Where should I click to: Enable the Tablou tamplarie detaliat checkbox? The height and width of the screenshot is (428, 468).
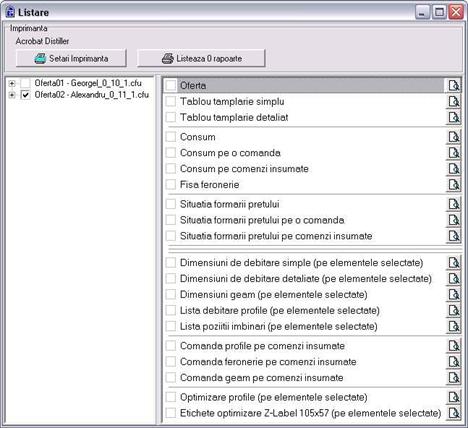tap(171, 117)
